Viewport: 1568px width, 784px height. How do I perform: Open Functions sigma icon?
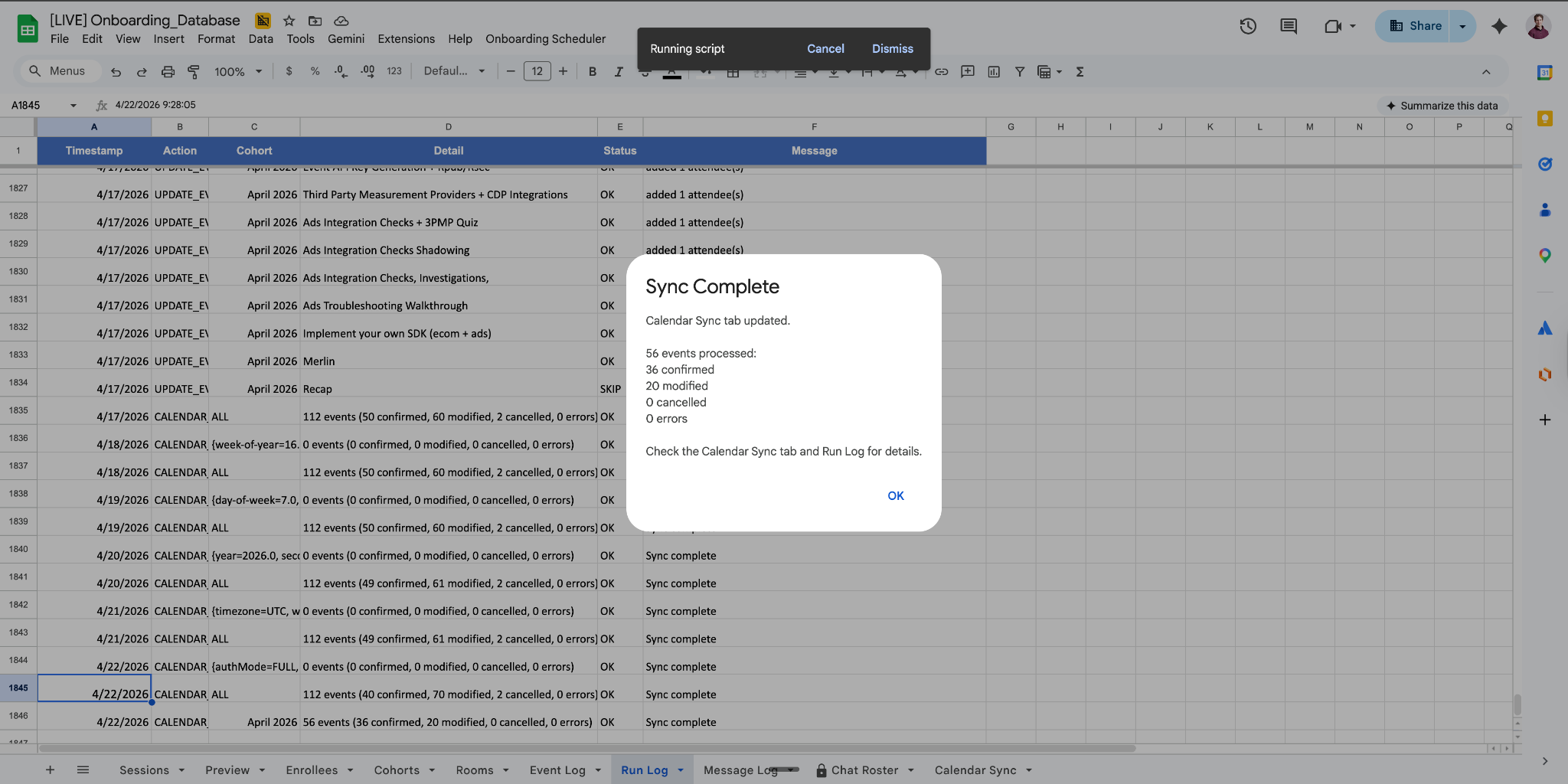[1080, 71]
